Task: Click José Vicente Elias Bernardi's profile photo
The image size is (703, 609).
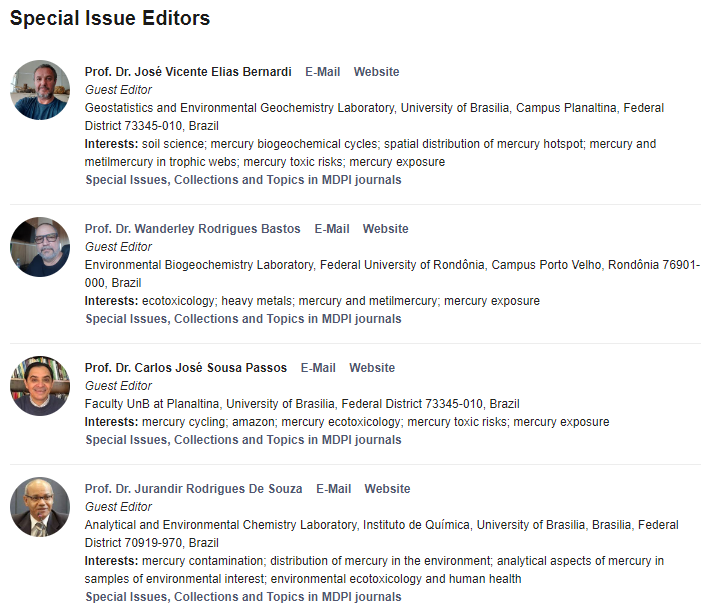Action: coord(40,90)
